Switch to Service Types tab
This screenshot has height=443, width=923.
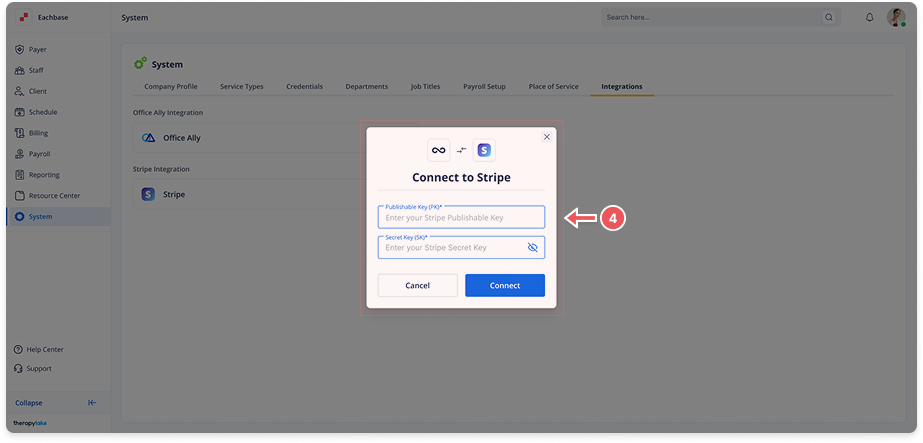(242, 86)
